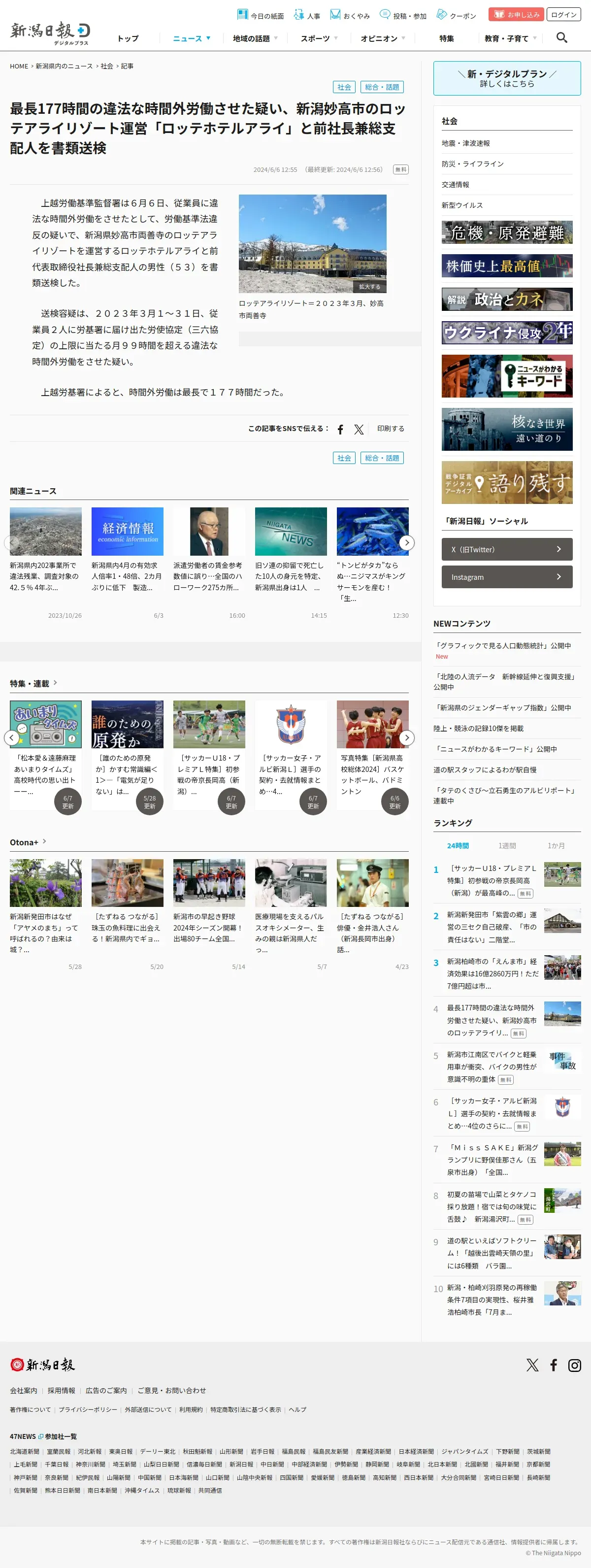Open the HOME breadcrumb link

click(19, 66)
